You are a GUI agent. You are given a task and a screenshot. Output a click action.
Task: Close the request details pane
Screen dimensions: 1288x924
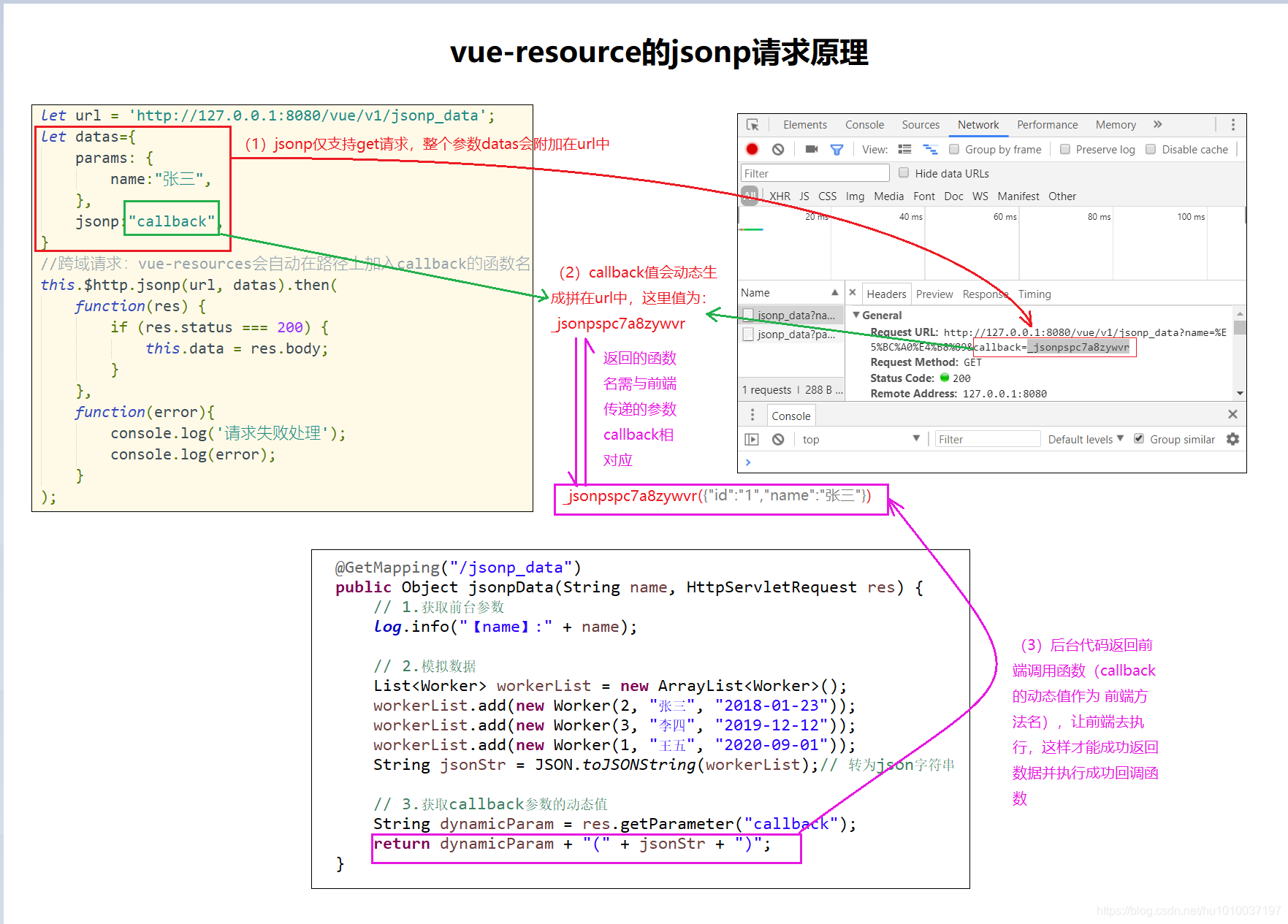click(853, 292)
